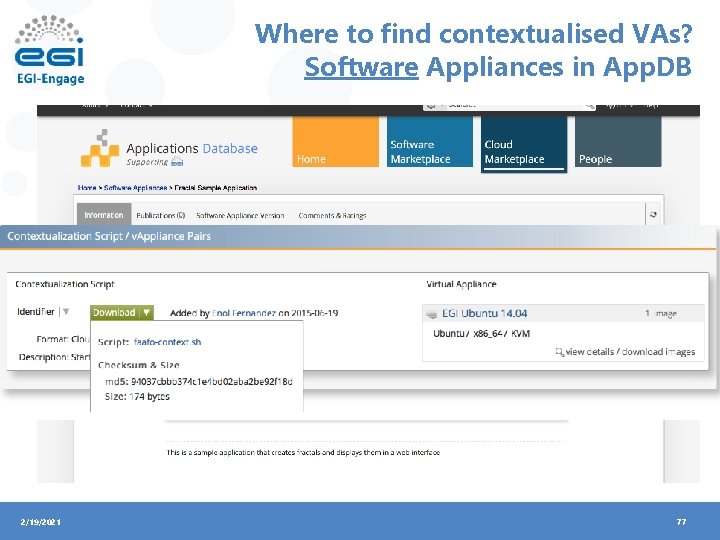Screen dimensions: 720x540
Task: Click the Applications Database logo
Action: click(169, 149)
